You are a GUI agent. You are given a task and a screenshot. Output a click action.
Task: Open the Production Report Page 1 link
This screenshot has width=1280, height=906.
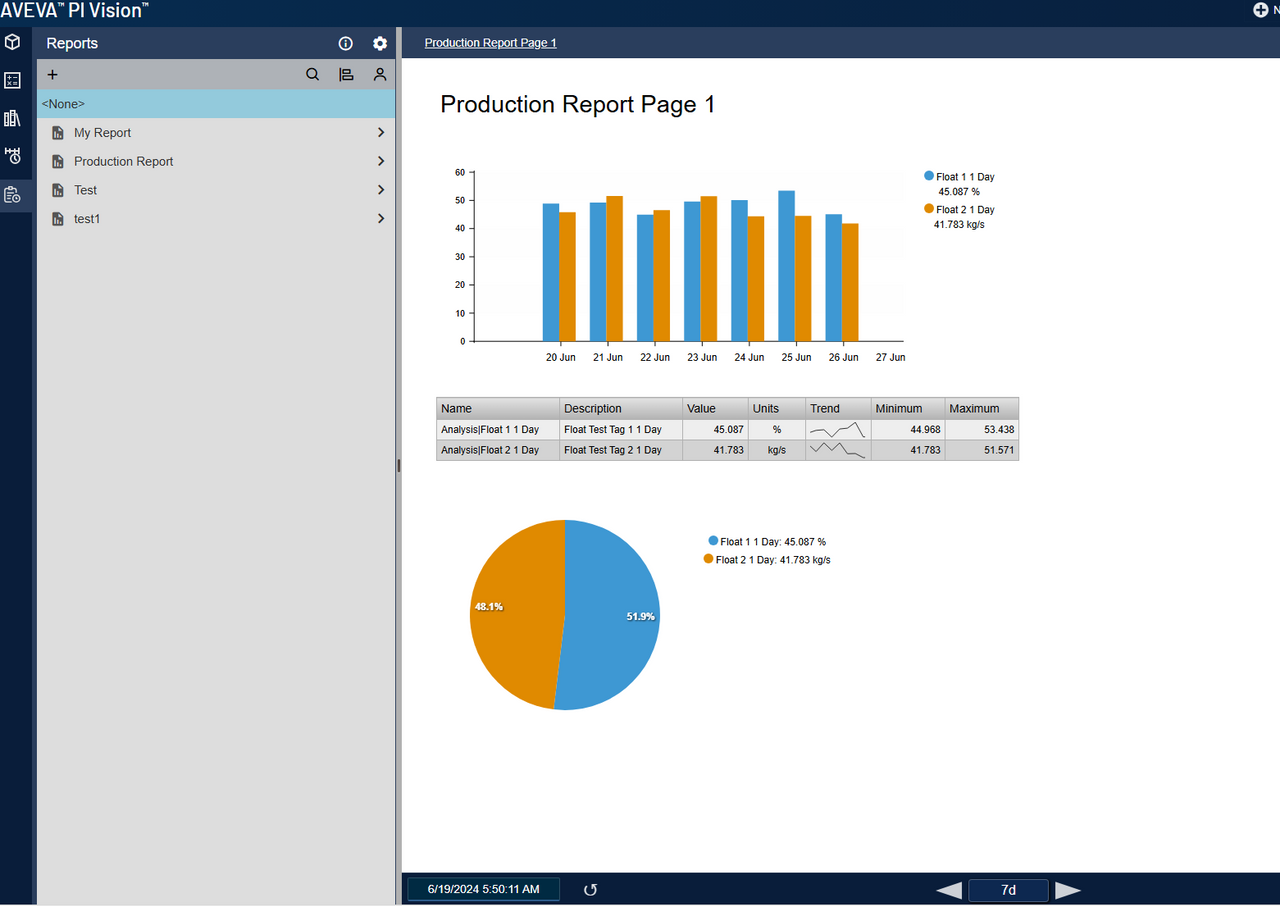490,42
